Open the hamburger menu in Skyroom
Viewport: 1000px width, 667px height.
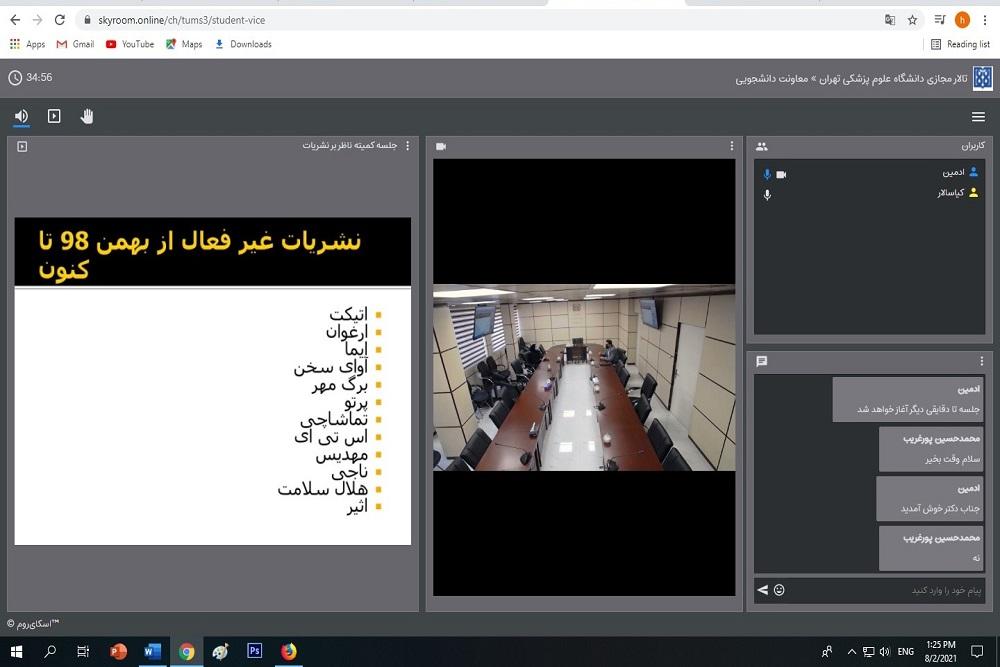tap(978, 117)
